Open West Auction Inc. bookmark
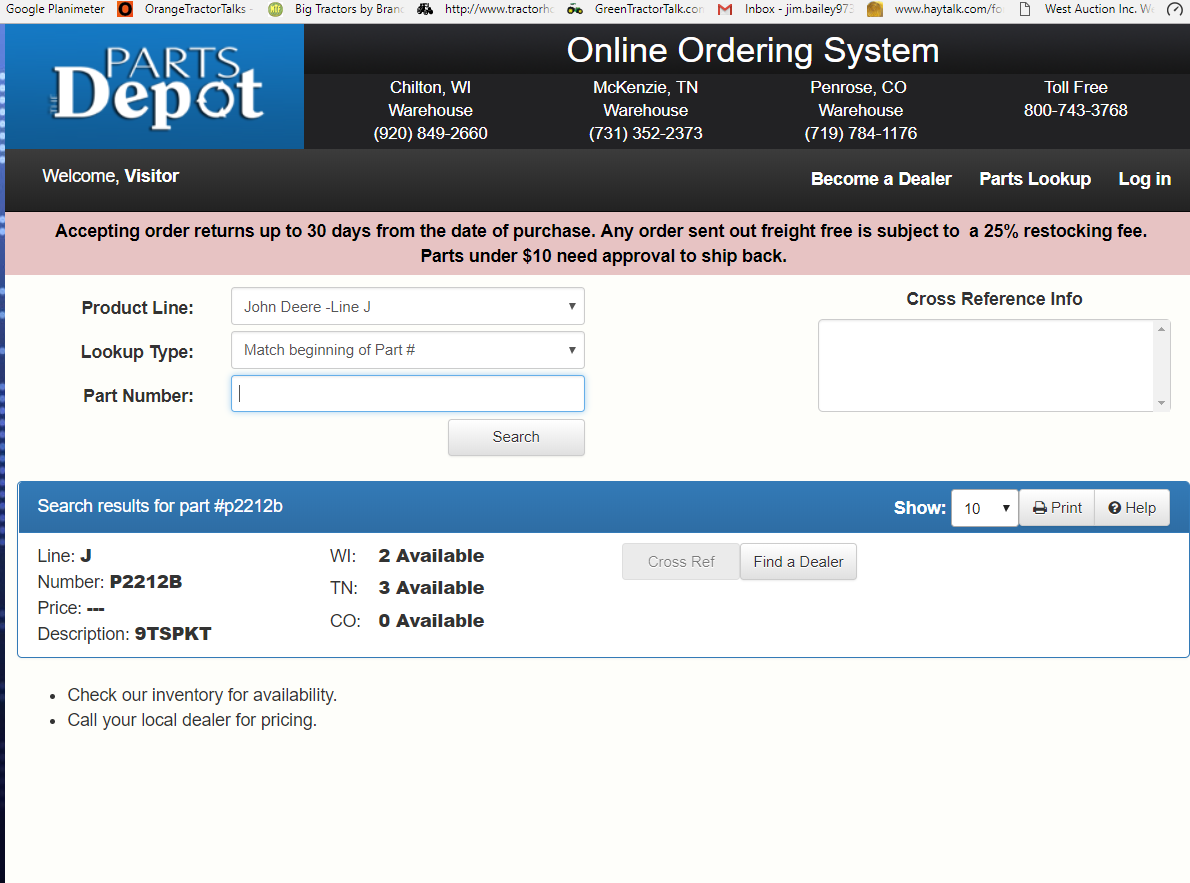Screen dimensions: 1190x883 pyautogui.click(x=1087, y=9)
